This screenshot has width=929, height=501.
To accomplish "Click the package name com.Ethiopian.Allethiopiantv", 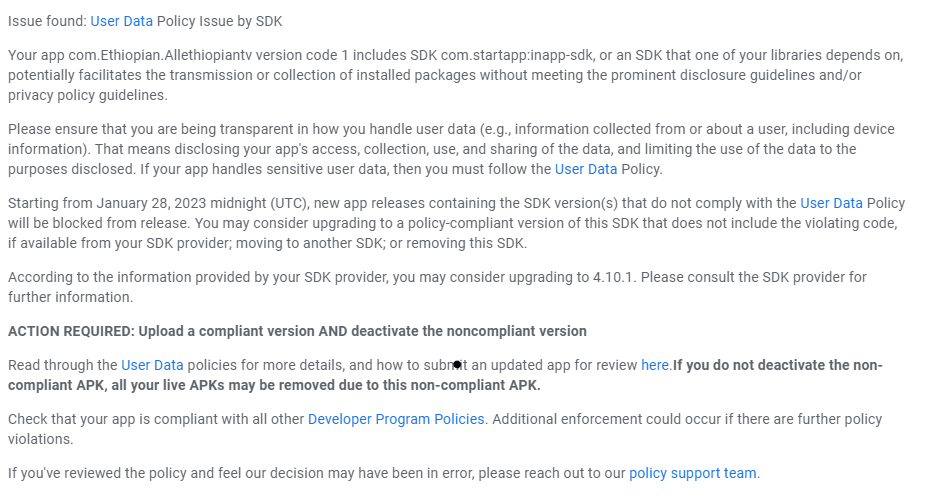I will point(160,56).
